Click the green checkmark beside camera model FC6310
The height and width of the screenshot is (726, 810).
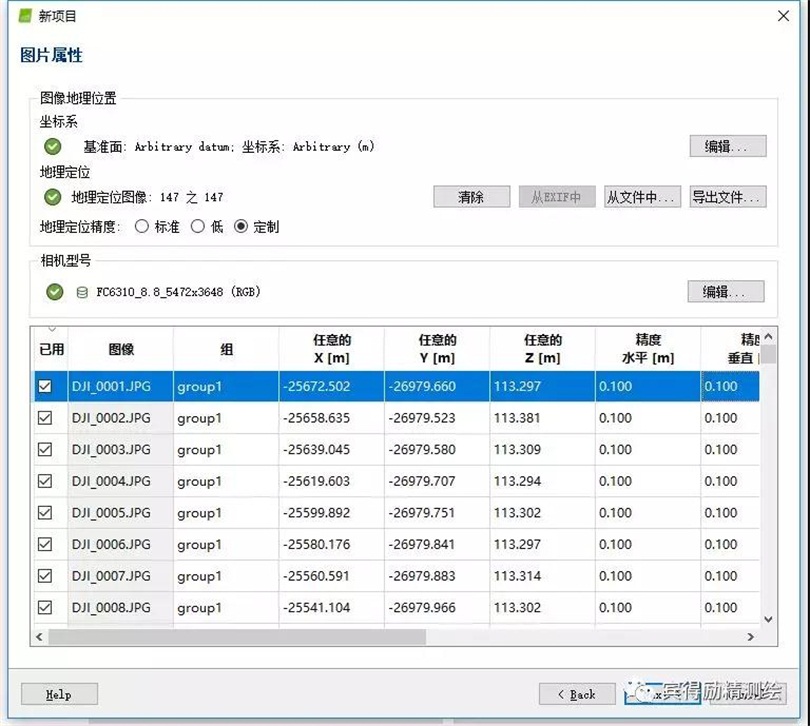point(54,292)
